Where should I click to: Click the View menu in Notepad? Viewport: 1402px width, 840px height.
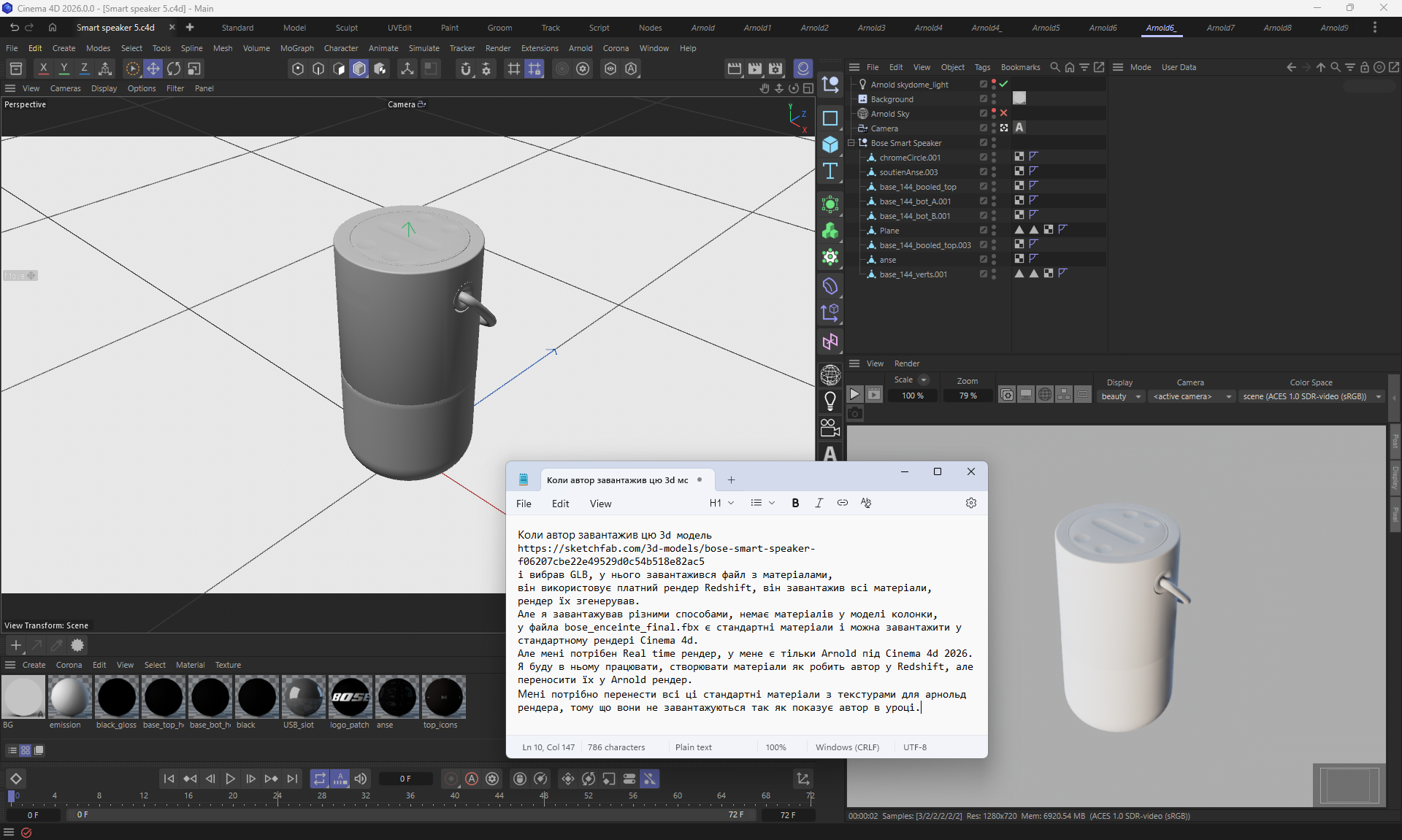600,504
